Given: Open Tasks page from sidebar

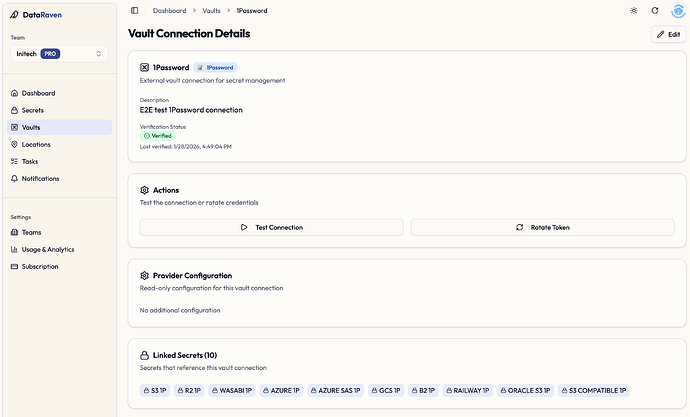Looking at the screenshot, I should [x=30, y=161].
